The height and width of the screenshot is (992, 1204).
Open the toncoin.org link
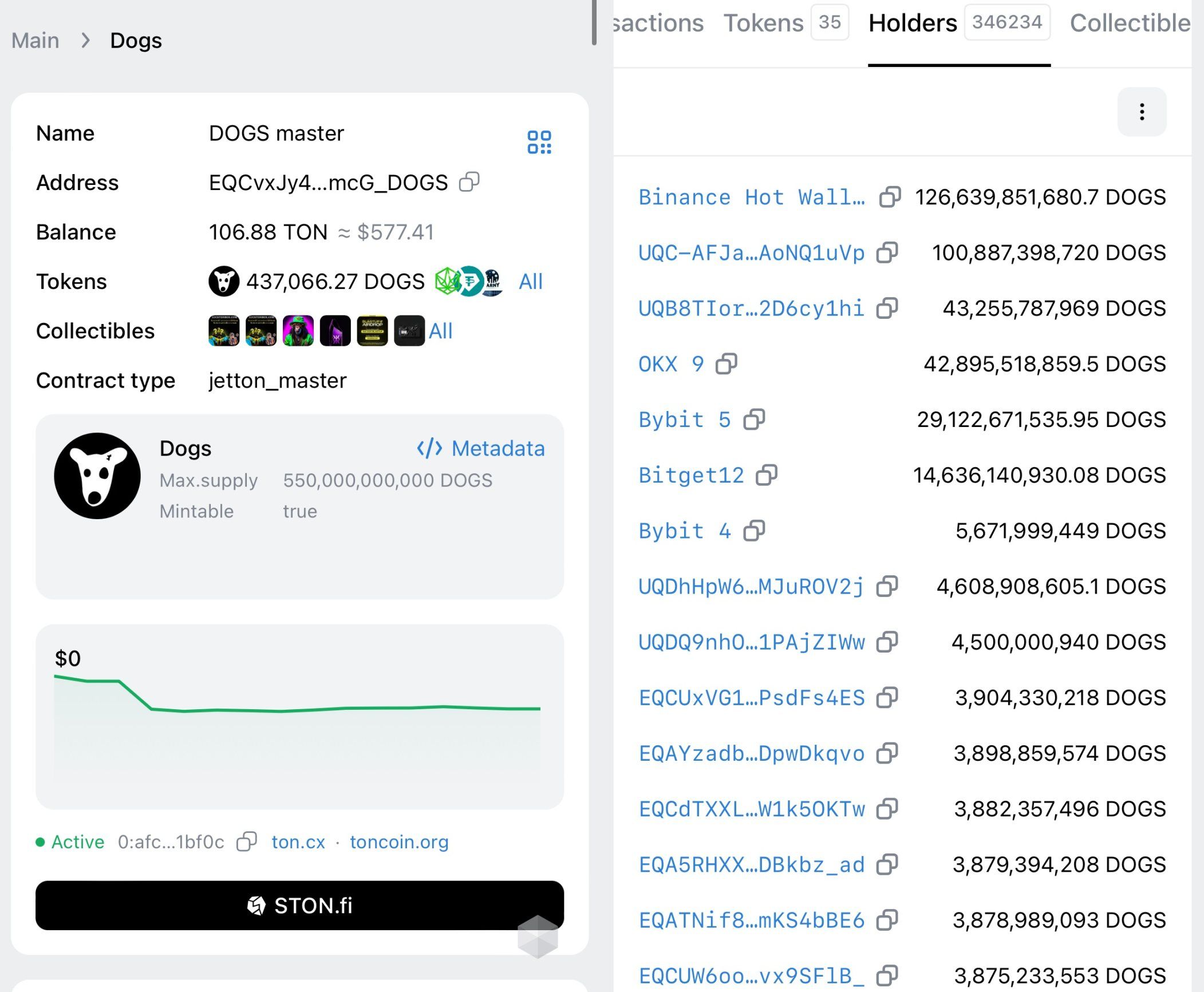[x=399, y=841]
